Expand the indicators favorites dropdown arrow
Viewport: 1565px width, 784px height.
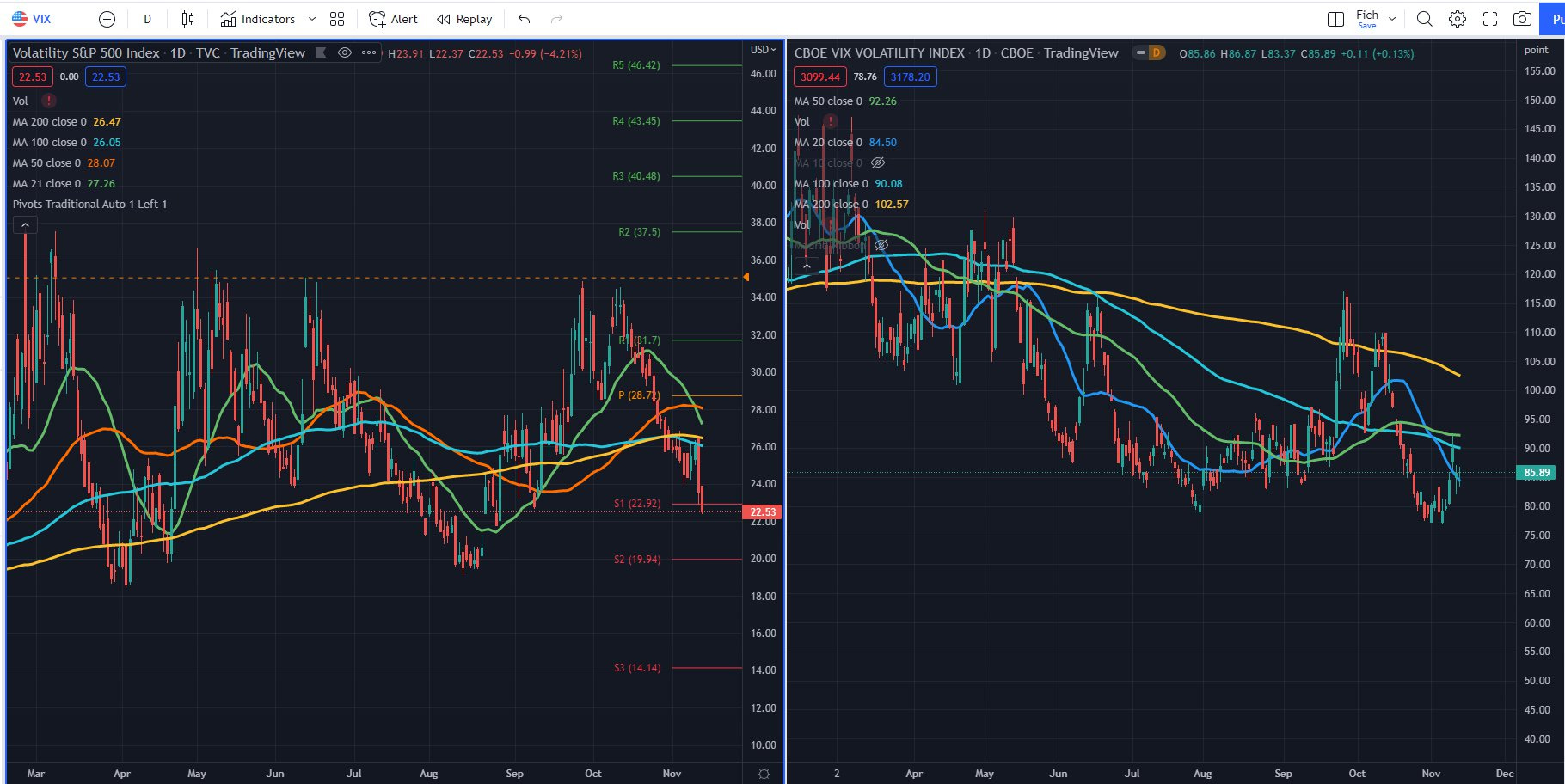pyautogui.click(x=311, y=19)
